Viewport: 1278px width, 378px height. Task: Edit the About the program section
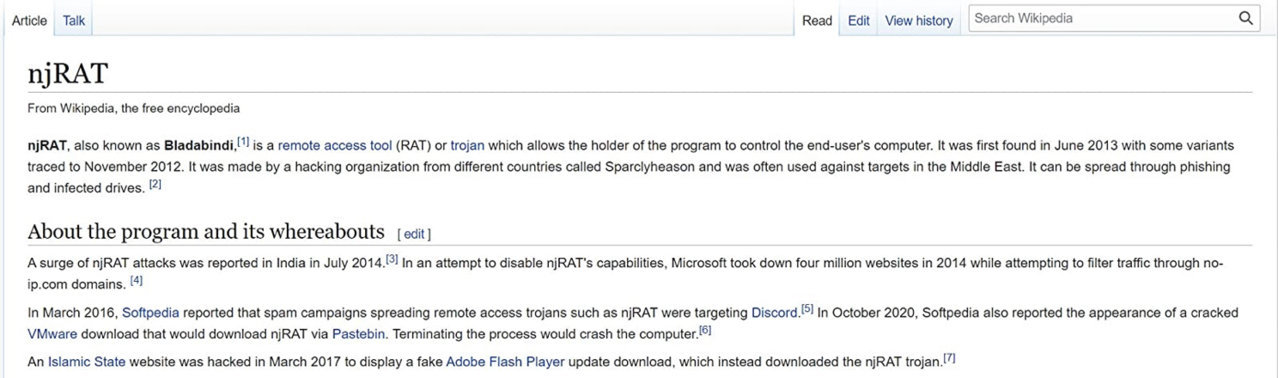tap(414, 234)
